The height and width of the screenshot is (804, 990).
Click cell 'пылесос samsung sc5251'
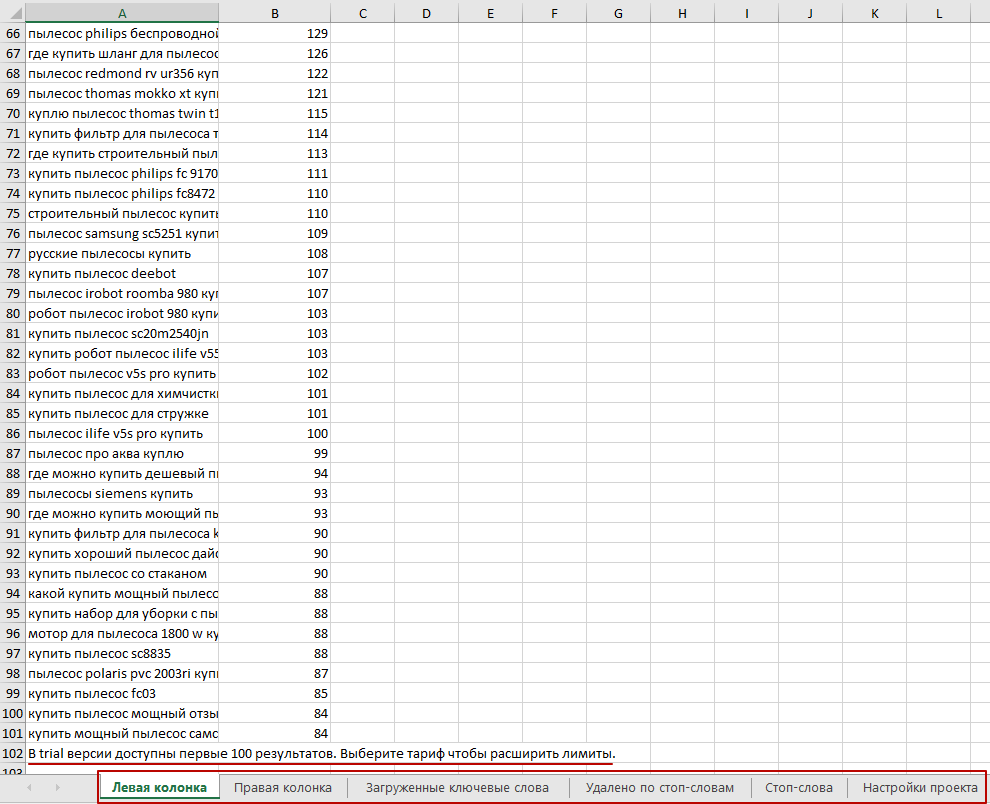(122, 234)
